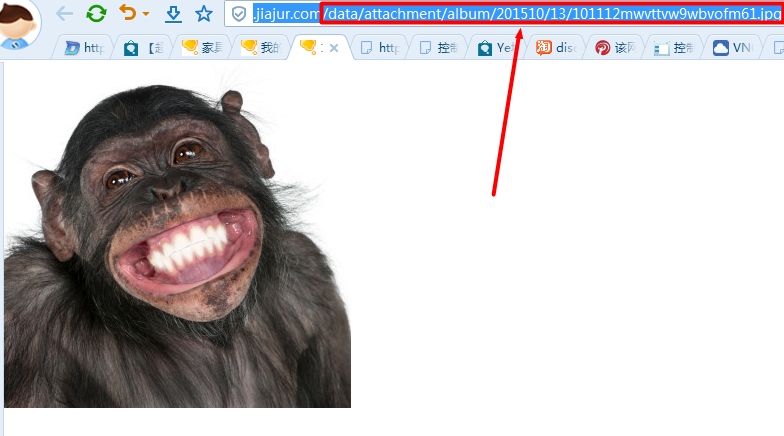Switch to the '【超' tab
Image resolution: width=784 pixels, height=436 pixels.
tap(144, 48)
